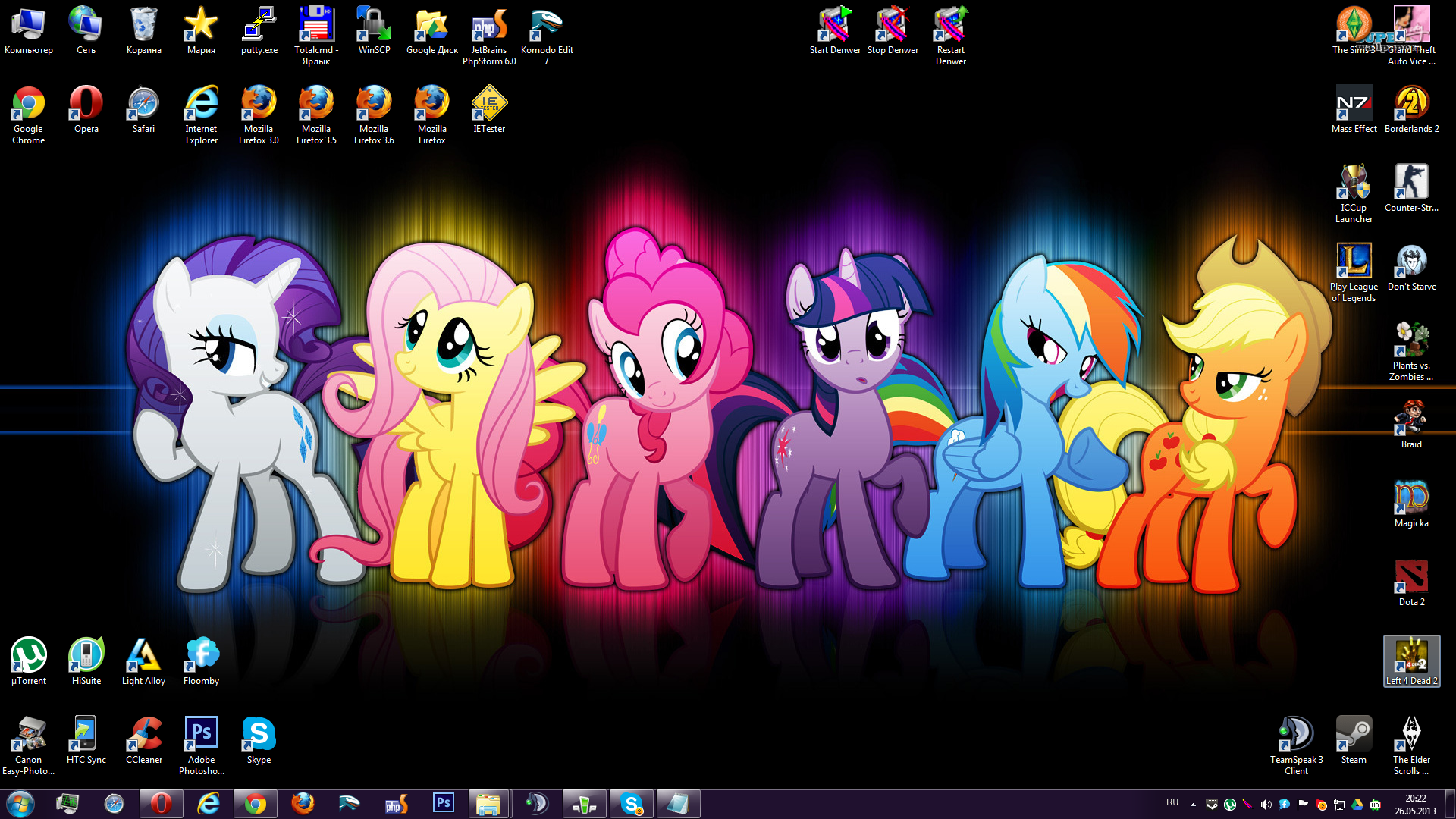Click Chrome button in the taskbar
Image resolution: width=1456 pixels, height=819 pixels.
pyautogui.click(x=255, y=804)
